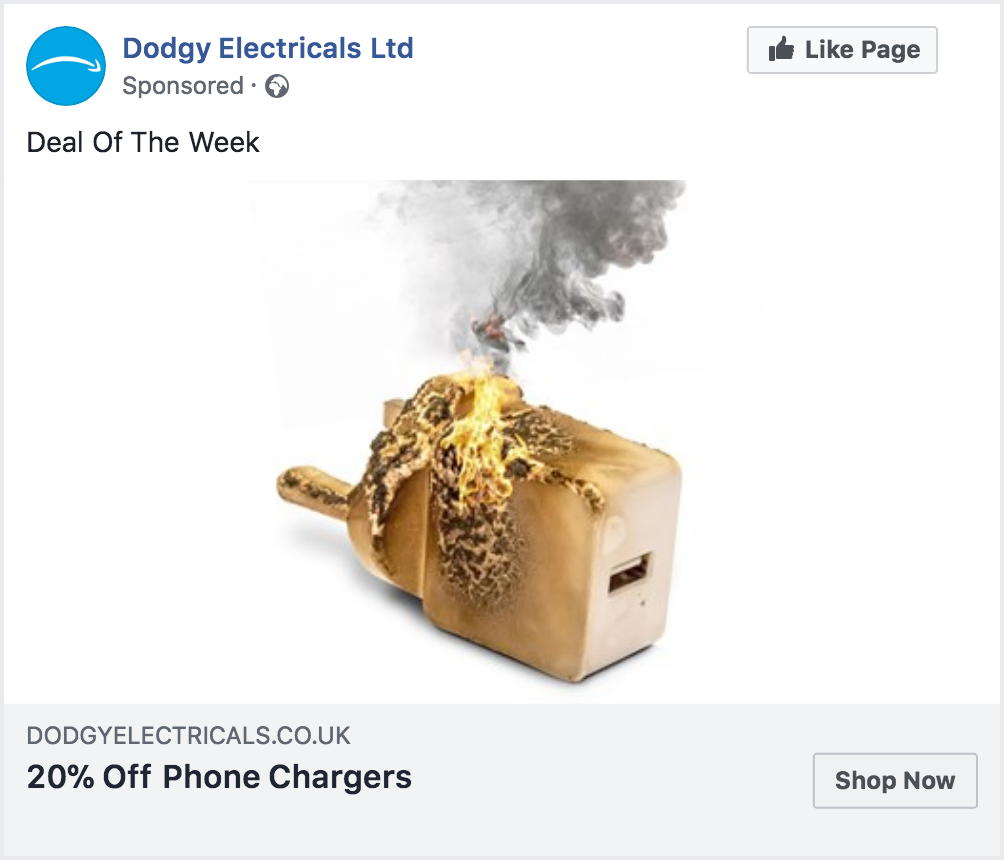Click the Shop Now button
This screenshot has width=1004, height=860.
tap(895, 781)
